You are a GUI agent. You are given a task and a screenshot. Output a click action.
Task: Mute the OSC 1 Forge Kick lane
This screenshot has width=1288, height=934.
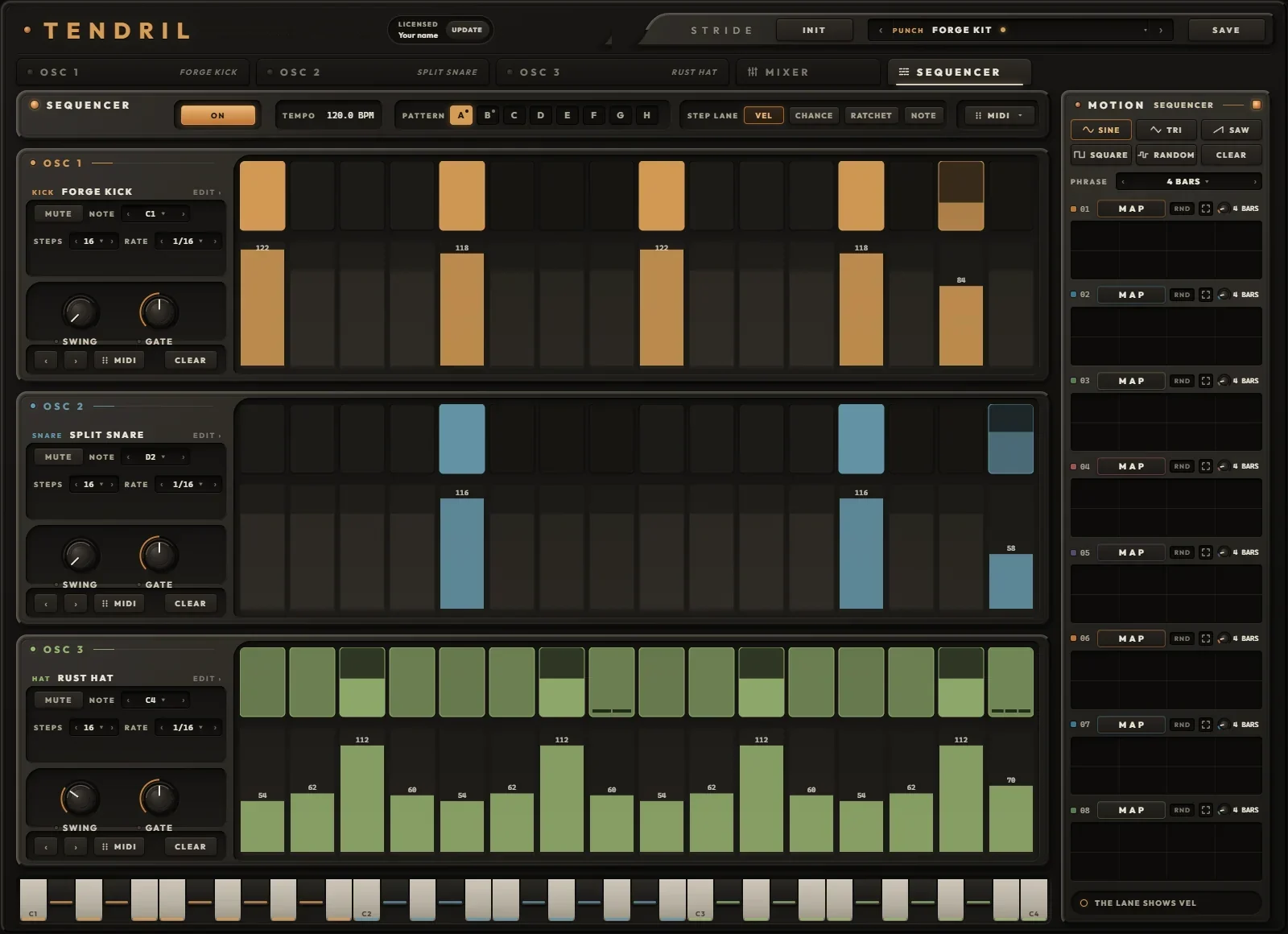(58, 214)
